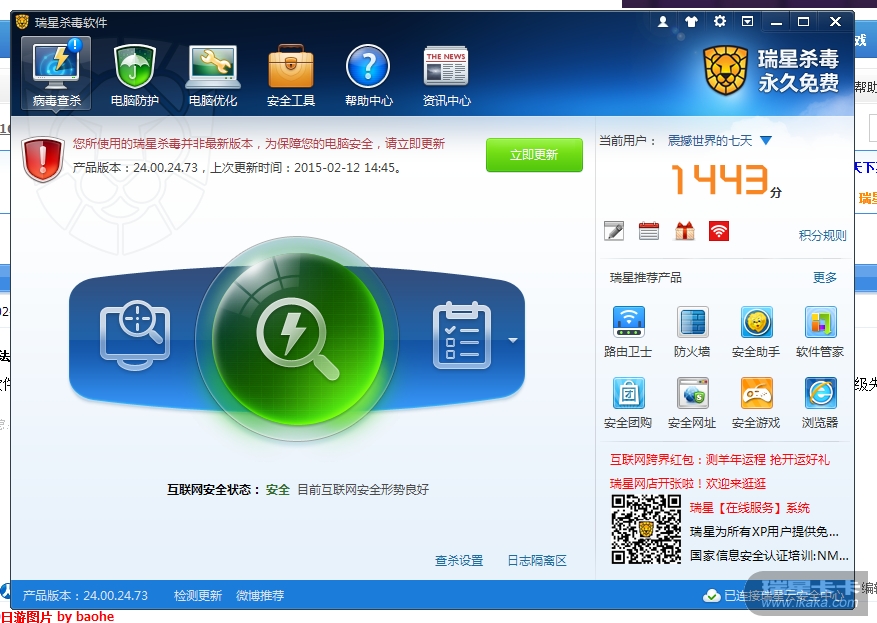The image size is (877, 623).
Task: Click the user account icon in title bar
Action: point(663,22)
